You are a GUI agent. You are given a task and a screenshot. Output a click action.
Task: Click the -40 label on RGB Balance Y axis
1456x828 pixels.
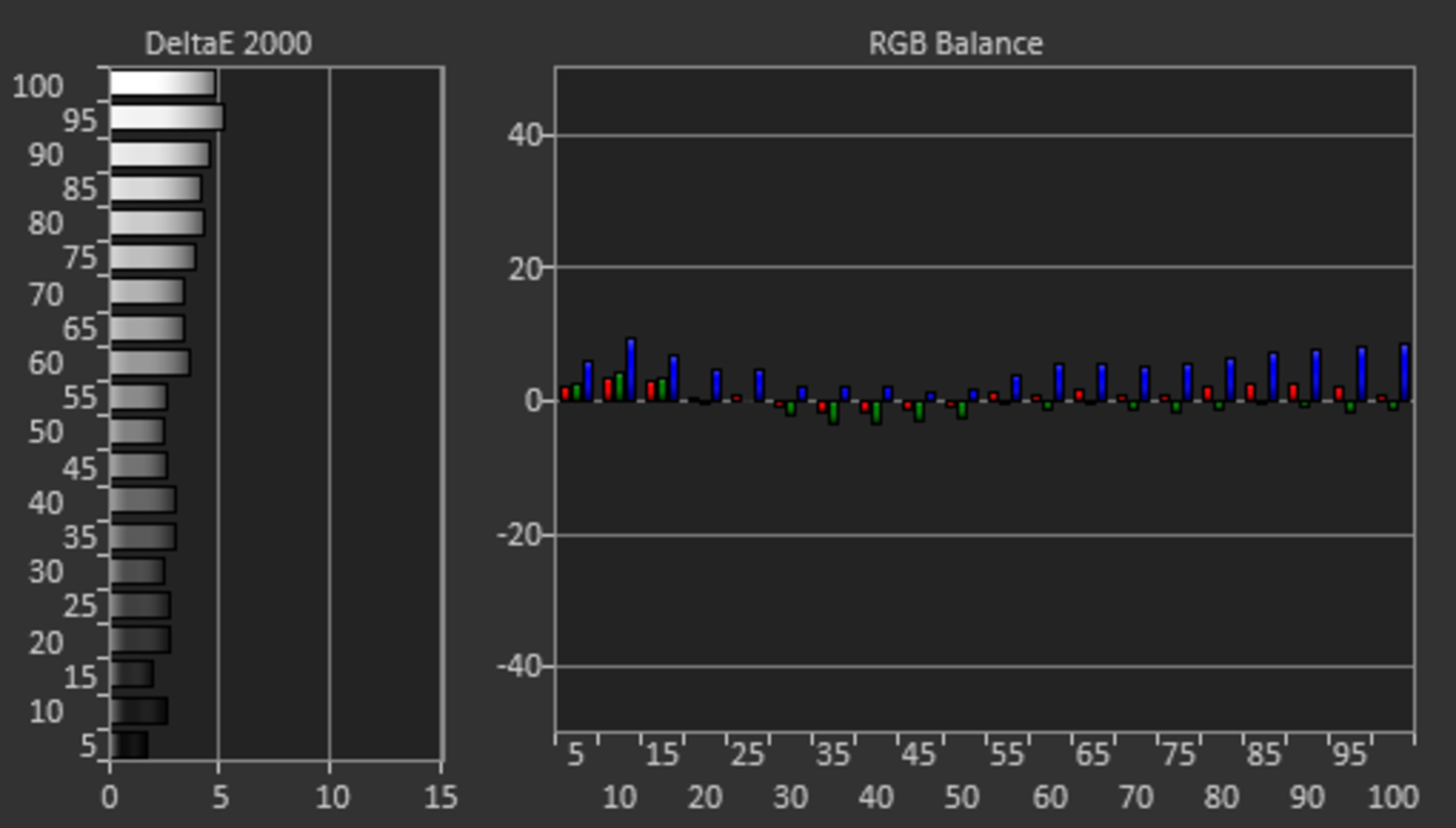519,666
